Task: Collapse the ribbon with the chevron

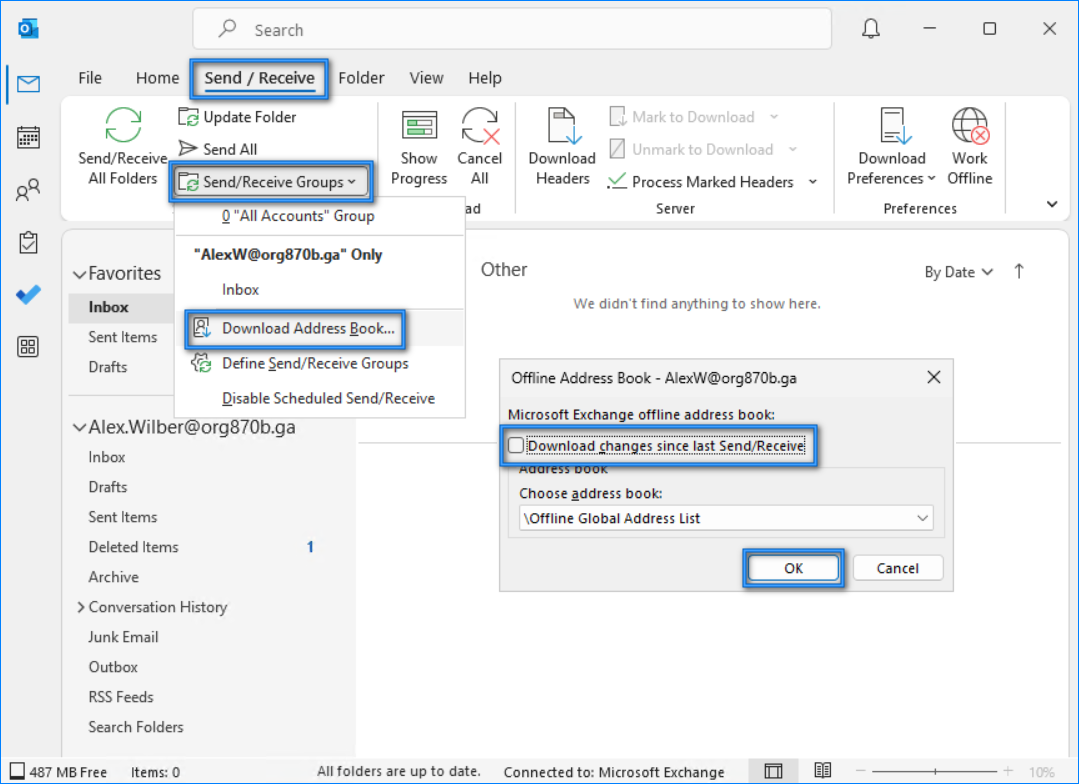Action: pos(1051,204)
